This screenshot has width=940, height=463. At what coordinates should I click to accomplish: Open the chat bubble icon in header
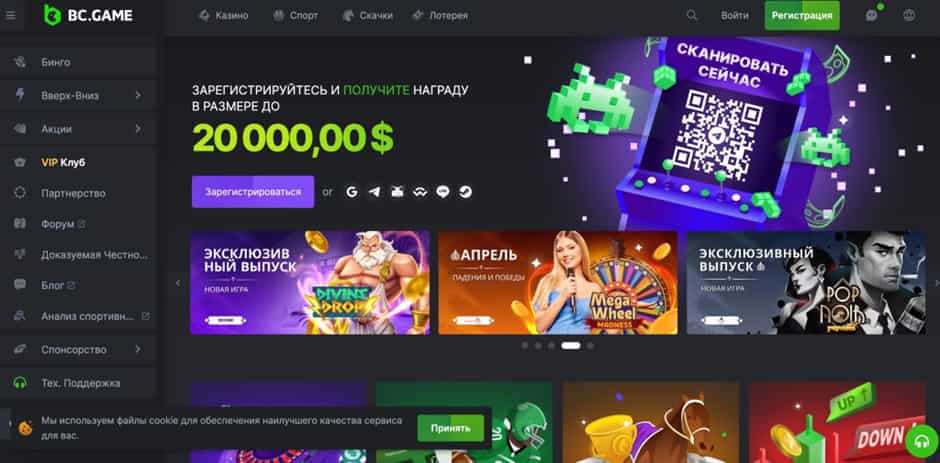[x=872, y=16]
